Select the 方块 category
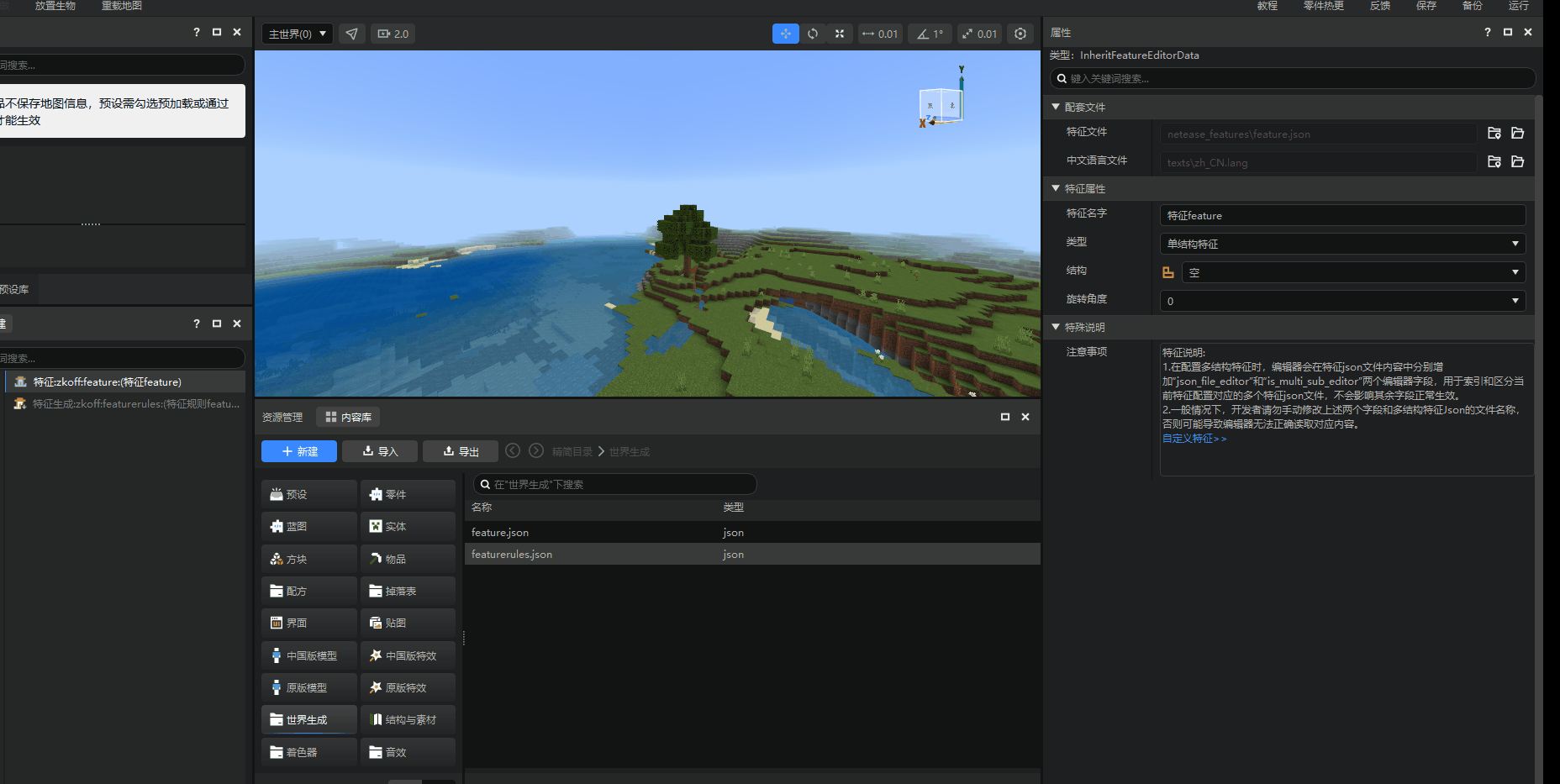The width and height of the screenshot is (1560, 784). click(309, 559)
